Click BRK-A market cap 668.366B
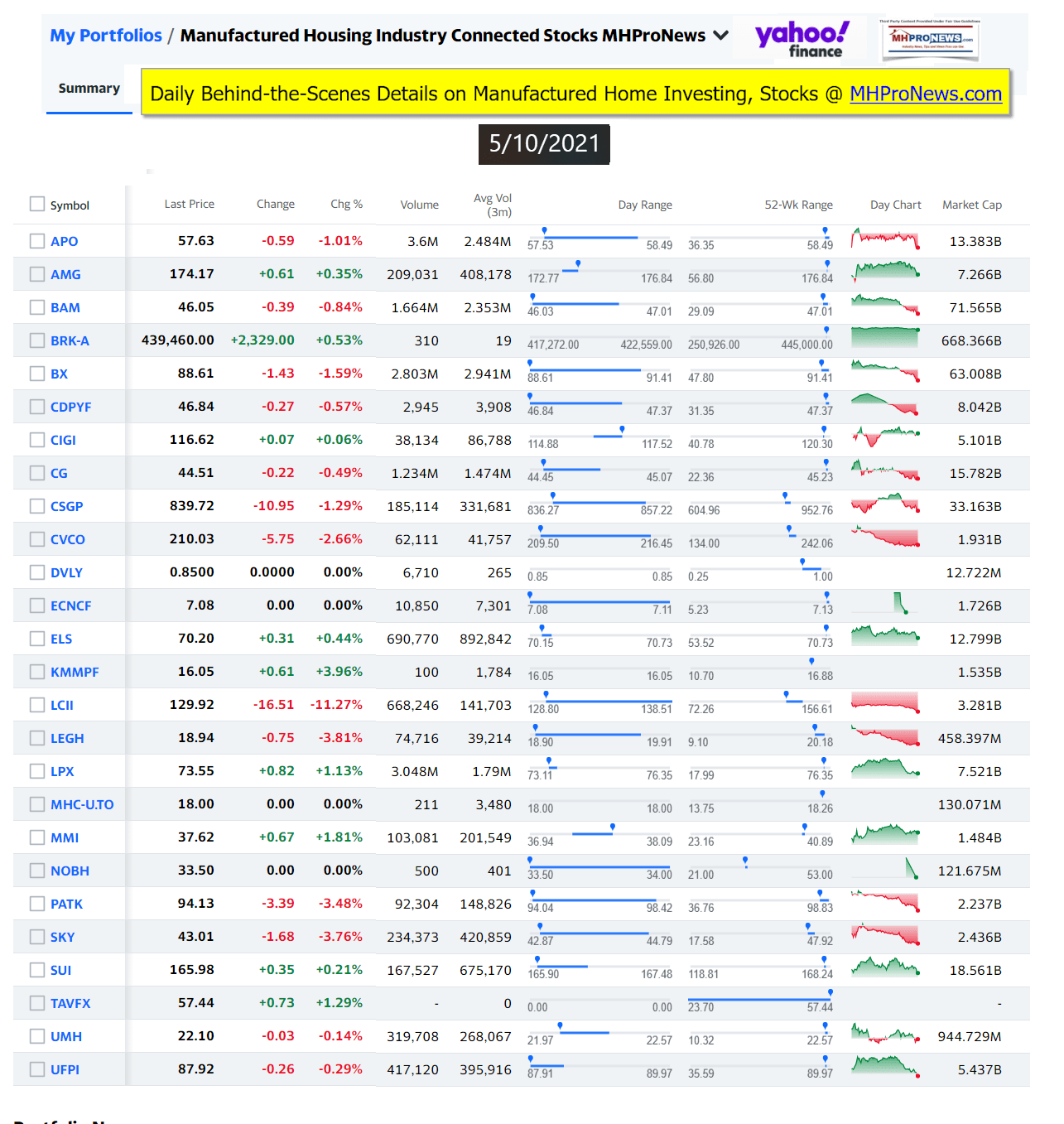The height and width of the screenshot is (1124, 1064). tap(971, 340)
